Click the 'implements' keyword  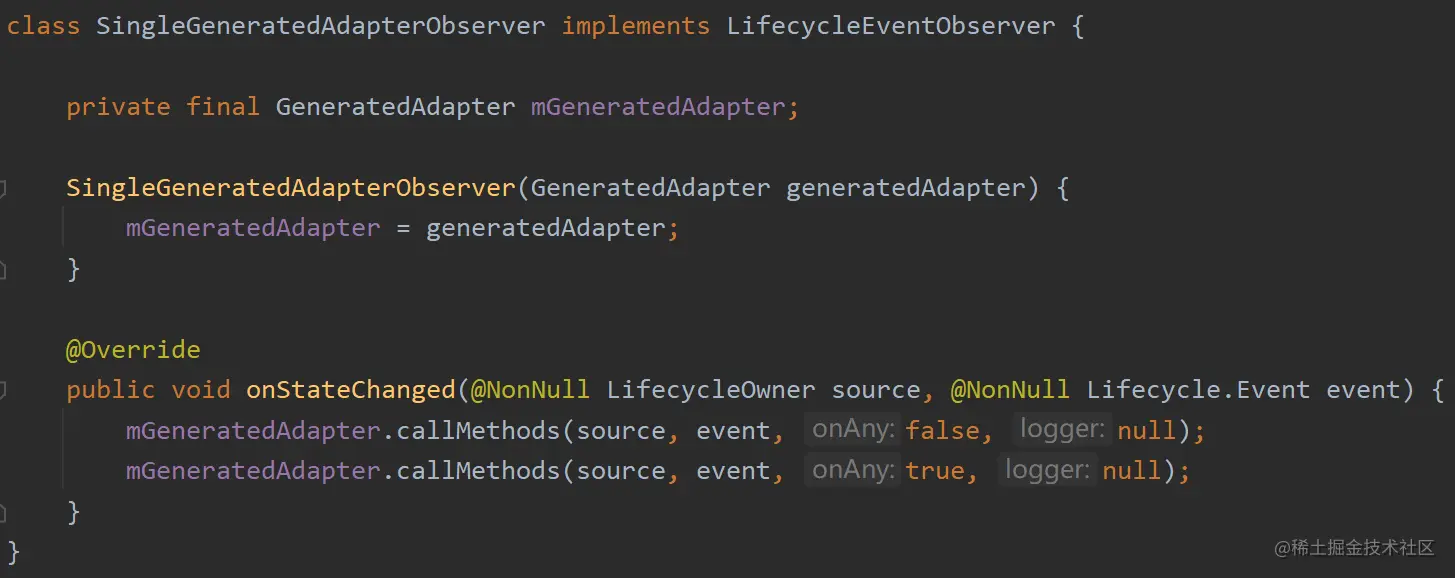point(636,26)
